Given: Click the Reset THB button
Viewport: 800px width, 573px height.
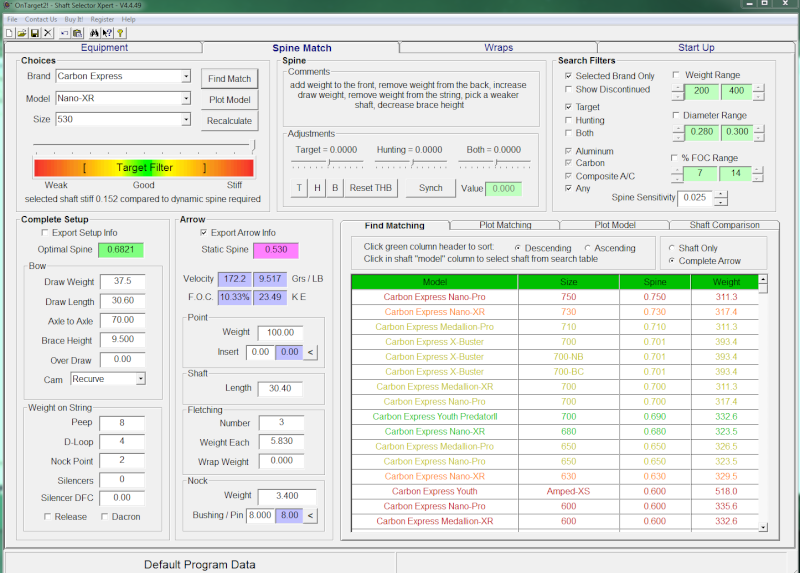Looking at the screenshot, I should point(371,188).
